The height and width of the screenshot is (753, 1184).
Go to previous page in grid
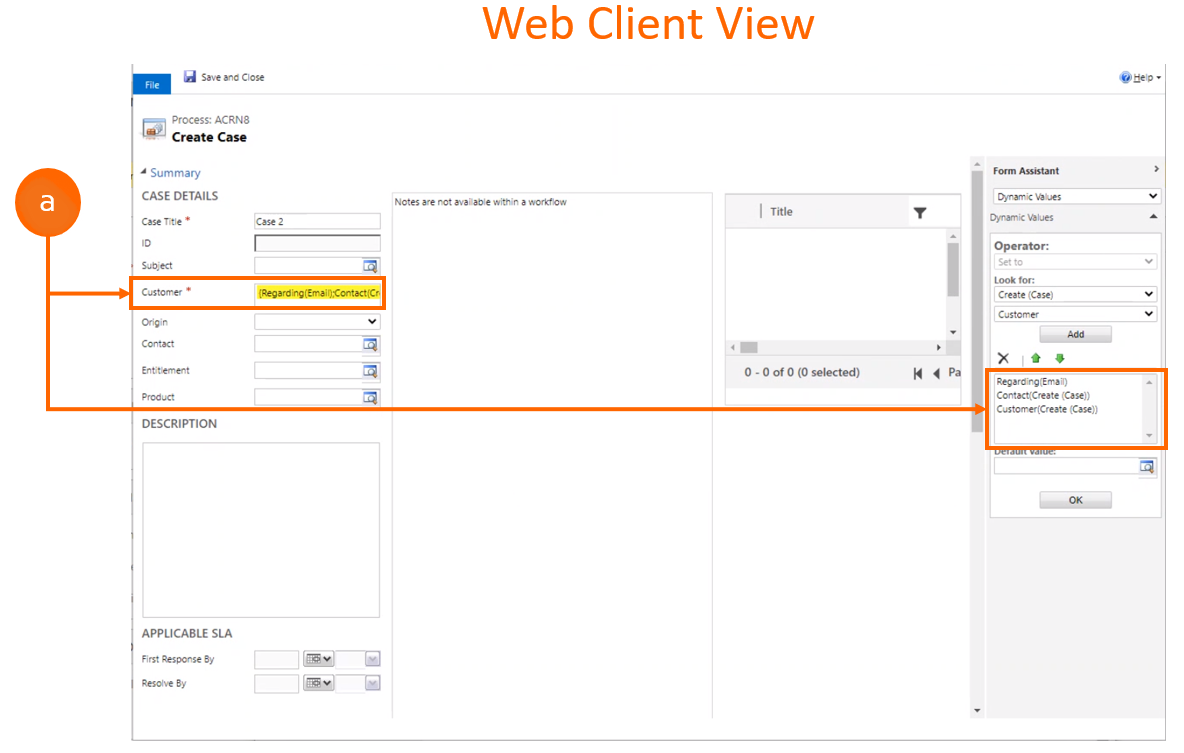936,373
